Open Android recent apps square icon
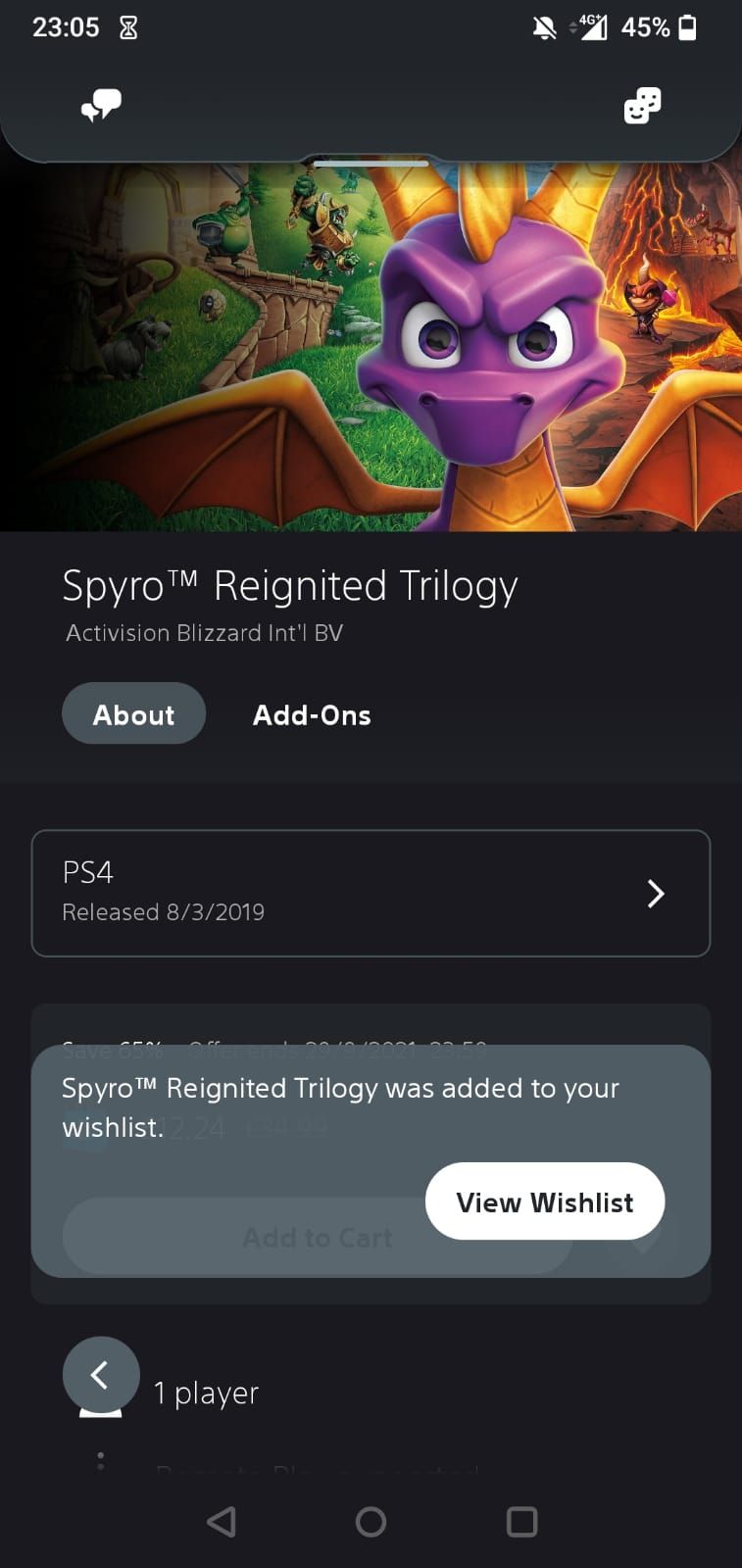Image resolution: width=742 pixels, height=1568 pixels. coord(520,1522)
